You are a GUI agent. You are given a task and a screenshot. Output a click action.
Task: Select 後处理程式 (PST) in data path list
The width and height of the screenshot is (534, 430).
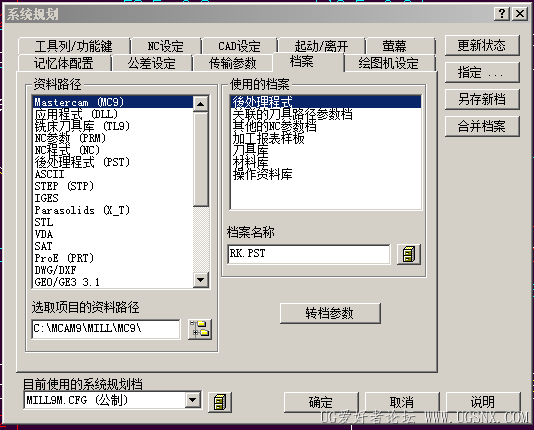(113, 162)
